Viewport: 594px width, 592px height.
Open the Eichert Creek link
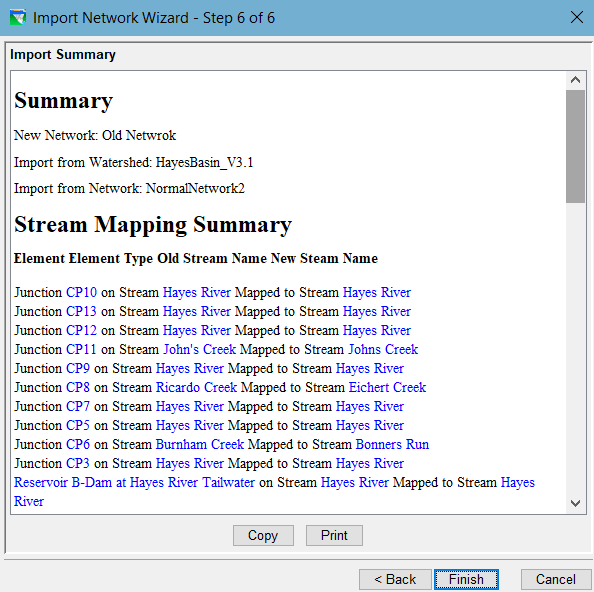387,387
